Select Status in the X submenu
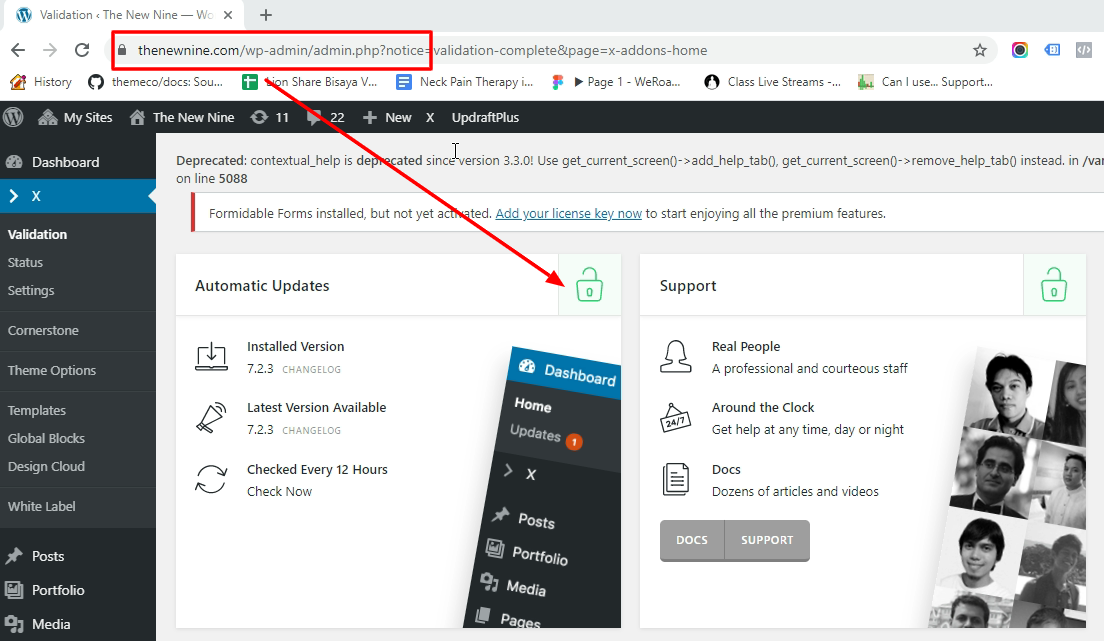The image size is (1104, 641). (x=25, y=262)
